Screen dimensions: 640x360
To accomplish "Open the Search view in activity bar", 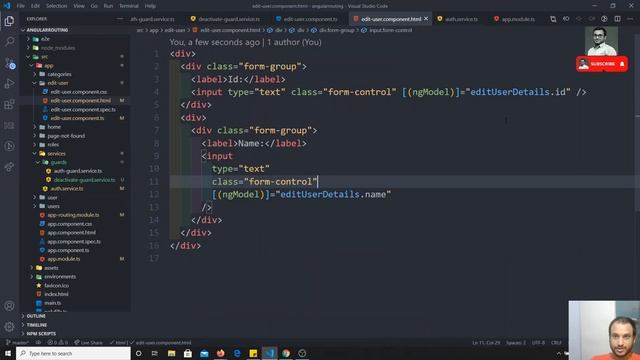I will tap(9, 42).
